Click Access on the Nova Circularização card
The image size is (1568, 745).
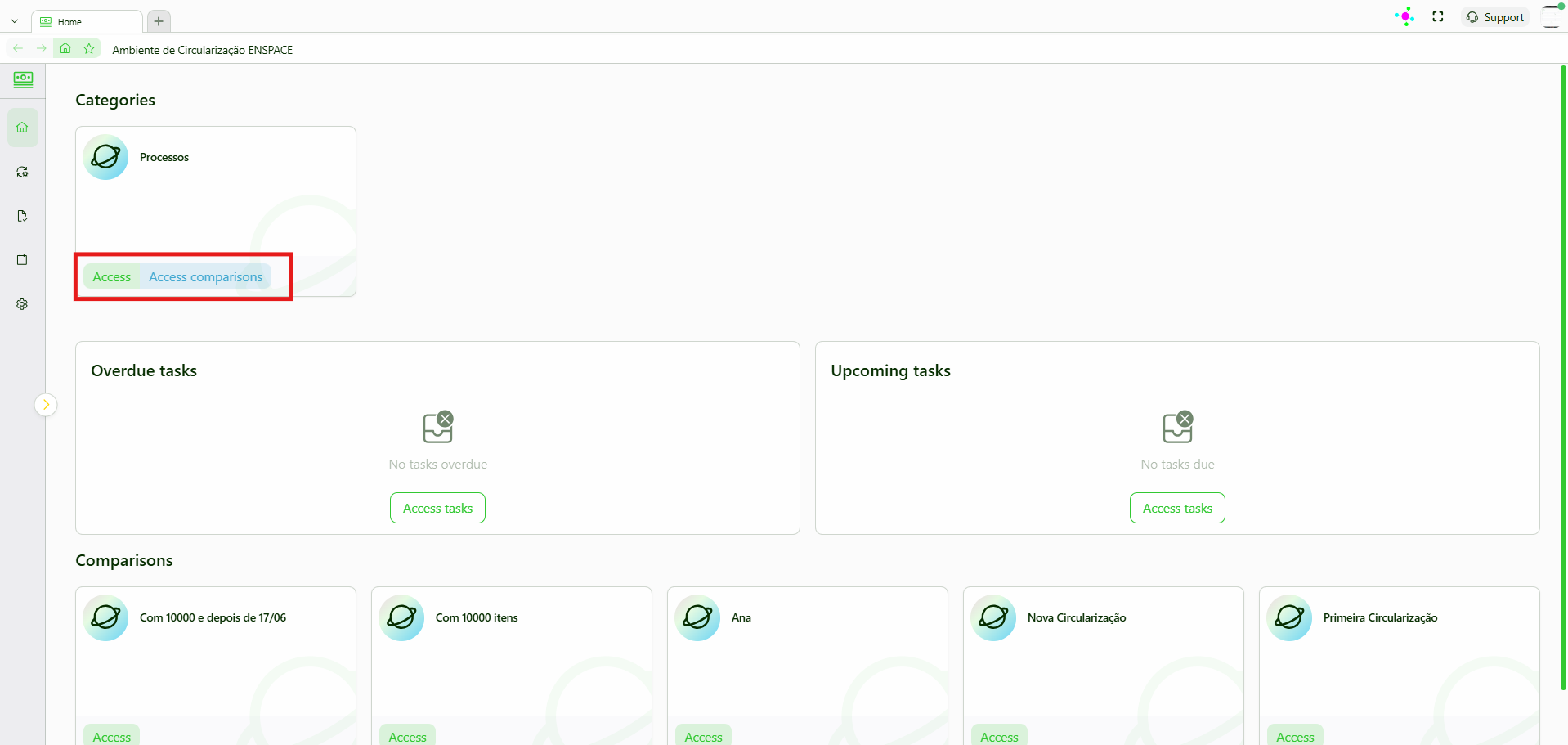tap(1000, 735)
